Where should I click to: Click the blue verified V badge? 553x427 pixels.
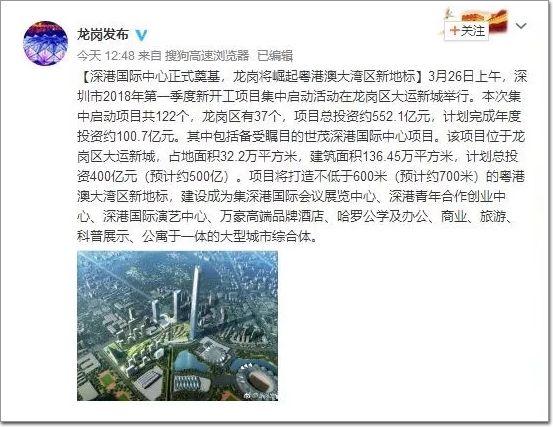pos(142,35)
